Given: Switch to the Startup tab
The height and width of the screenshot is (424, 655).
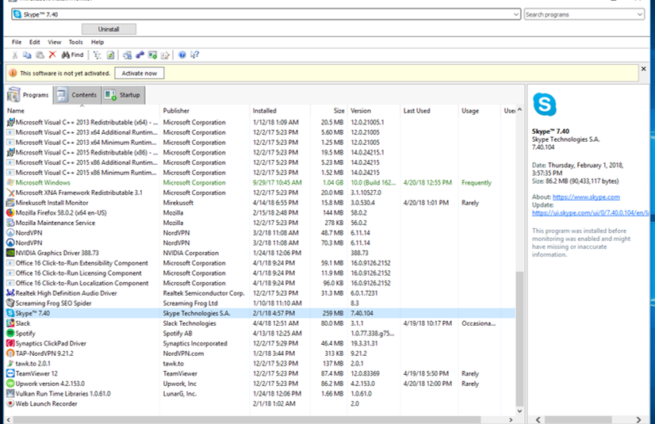Looking at the screenshot, I should pos(124,95).
